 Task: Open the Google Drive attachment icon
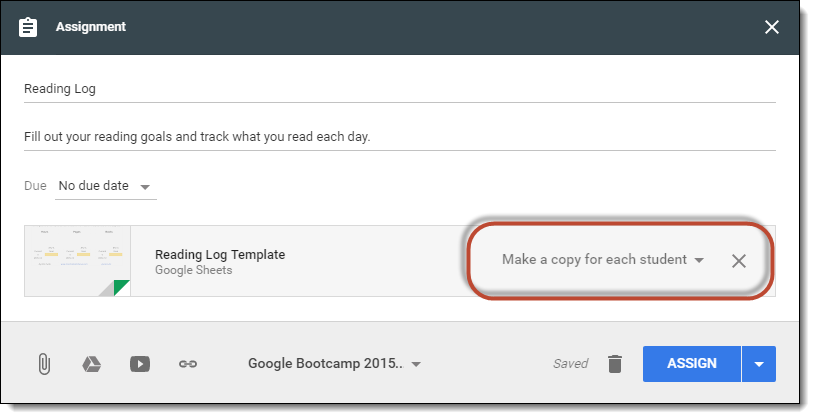click(91, 364)
